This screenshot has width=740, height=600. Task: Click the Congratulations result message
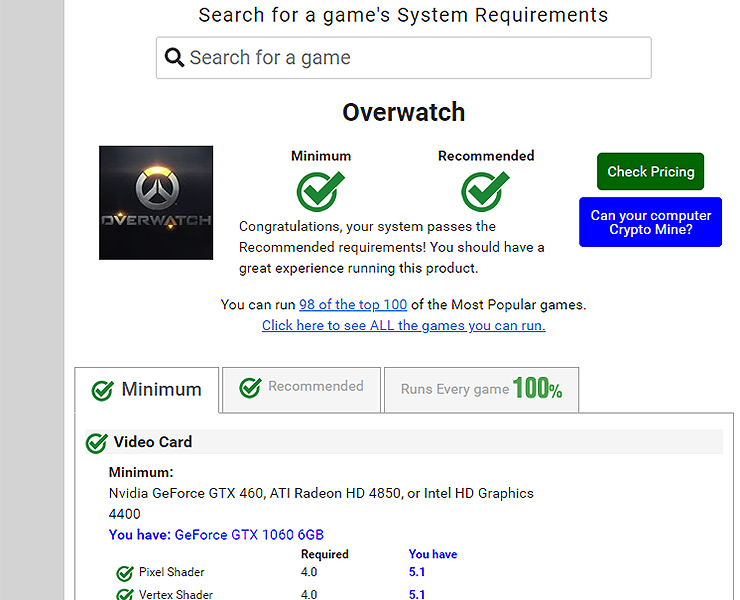tap(391, 247)
